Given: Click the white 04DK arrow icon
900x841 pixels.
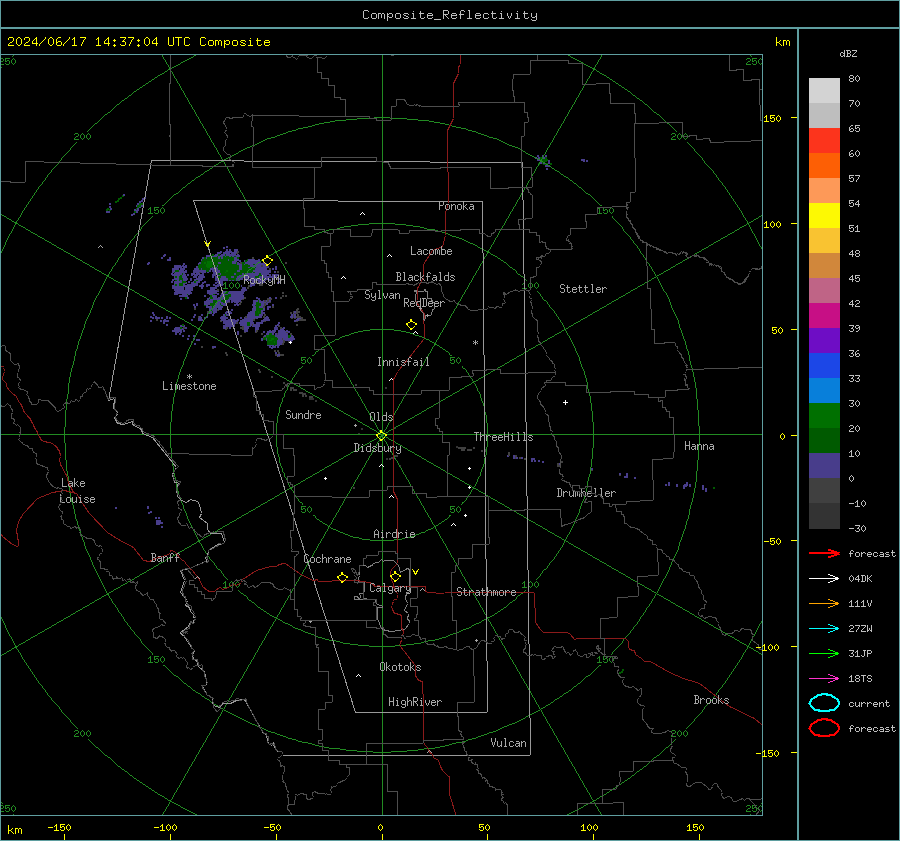Looking at the screenshot, I should 824,579.
